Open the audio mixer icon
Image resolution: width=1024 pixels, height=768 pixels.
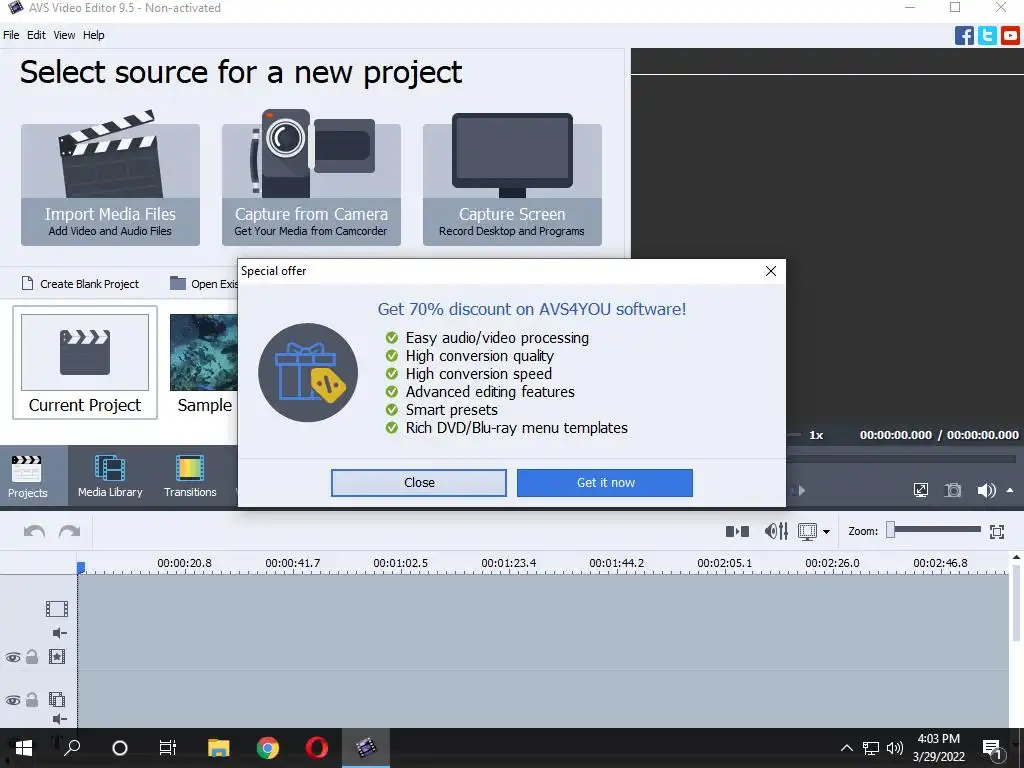[x=776, y=532]
